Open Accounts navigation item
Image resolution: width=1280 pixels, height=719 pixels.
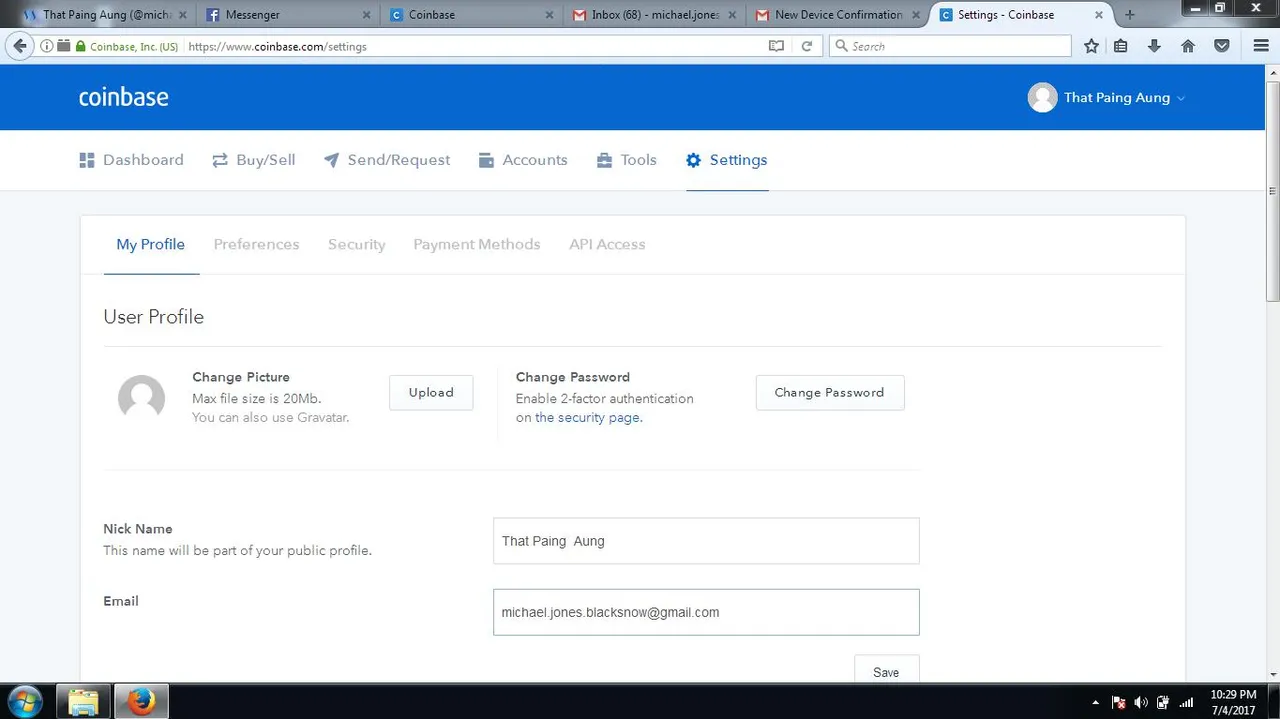click(523, 160)
